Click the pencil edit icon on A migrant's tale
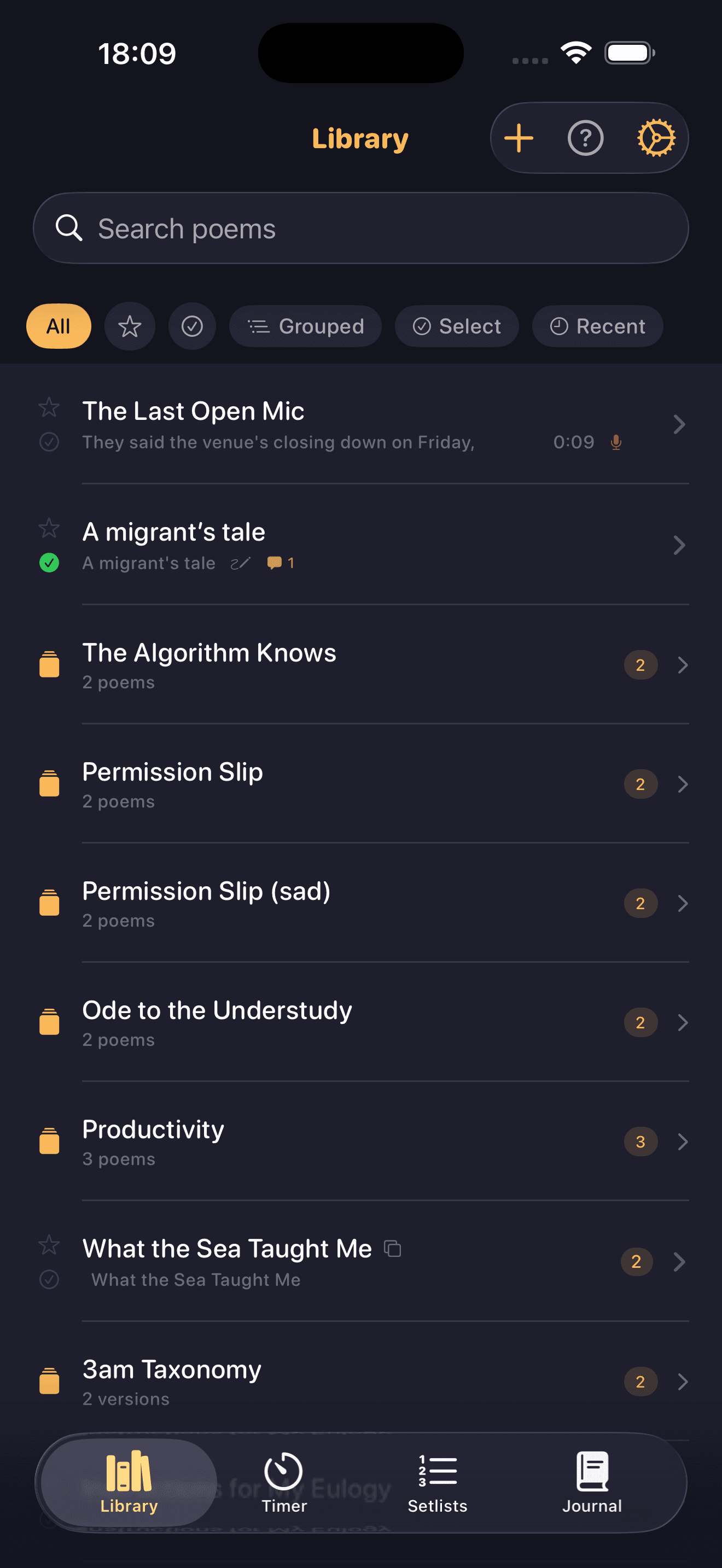Image resolution: width=722 pixels, height=1568 pixels. click(x=241, y=563)
